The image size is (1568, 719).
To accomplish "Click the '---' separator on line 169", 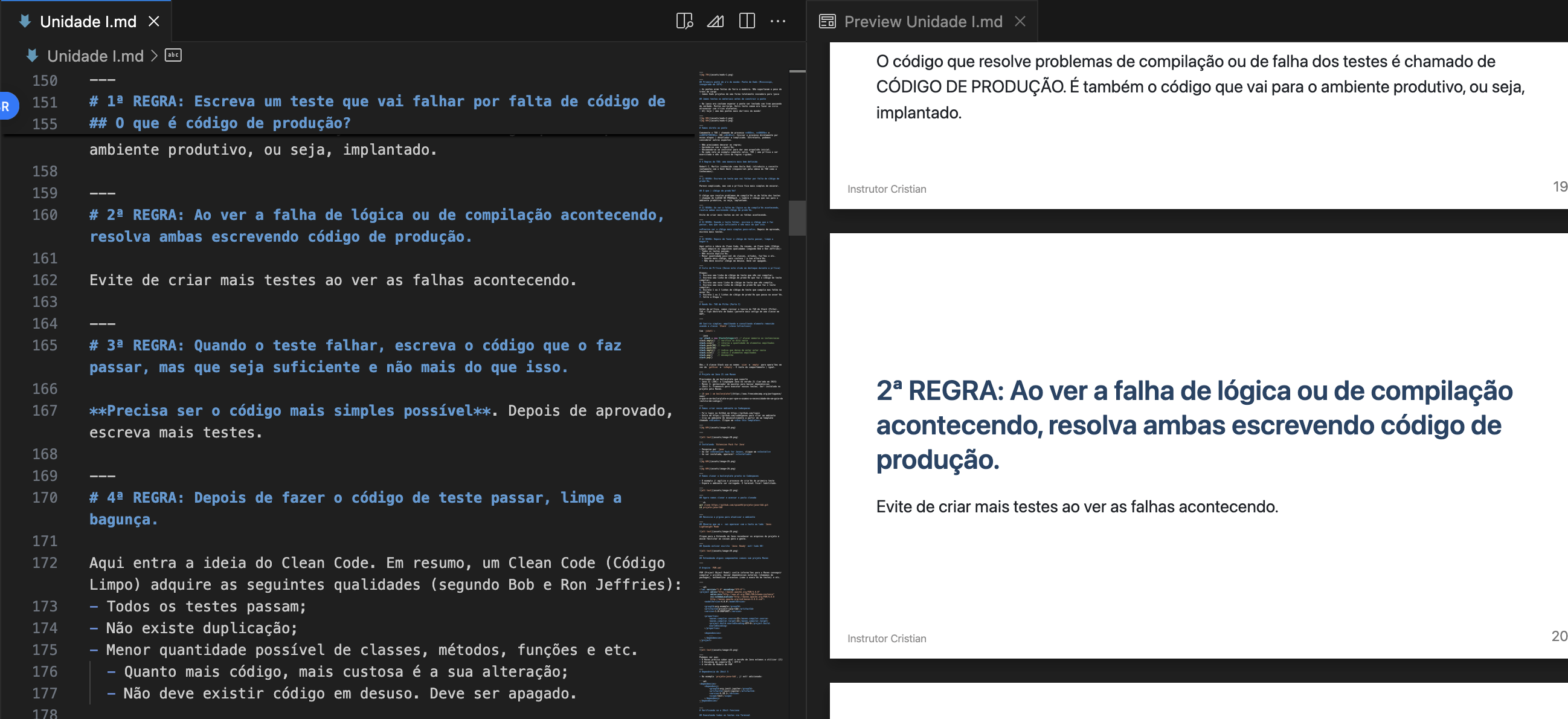I will [102, 476].
